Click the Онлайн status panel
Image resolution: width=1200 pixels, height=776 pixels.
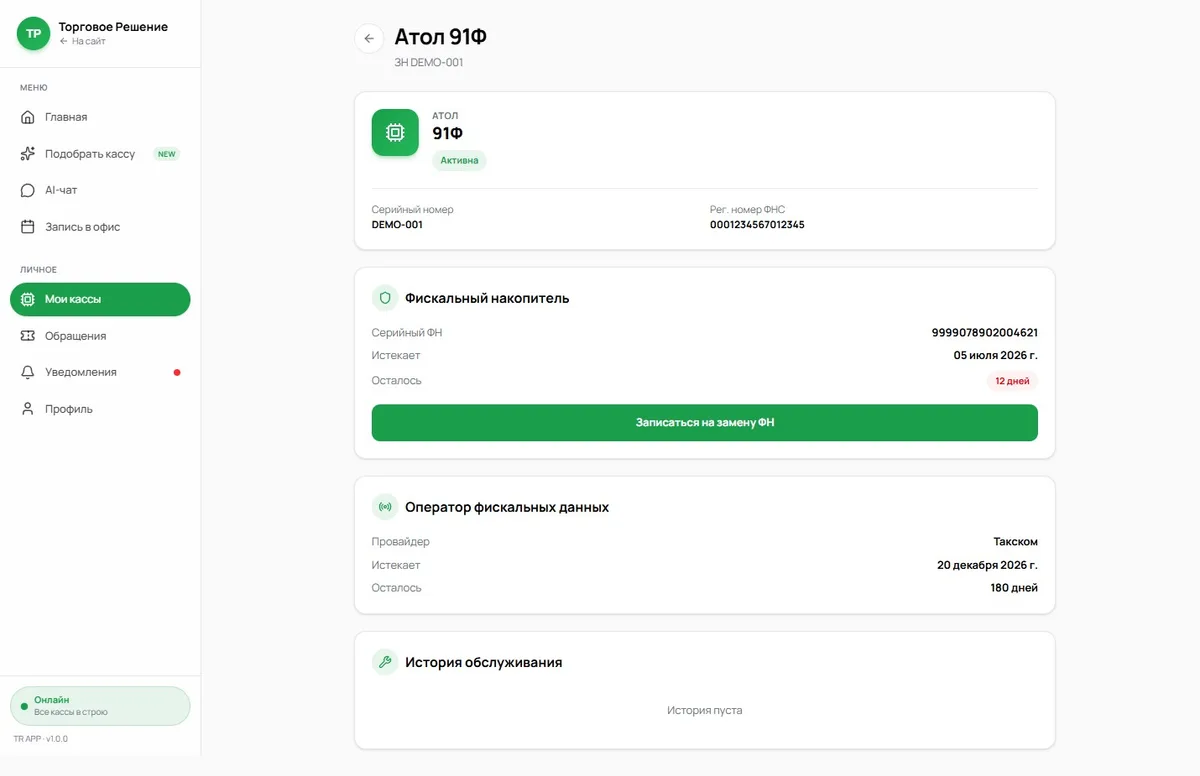[x=100, y=706]
